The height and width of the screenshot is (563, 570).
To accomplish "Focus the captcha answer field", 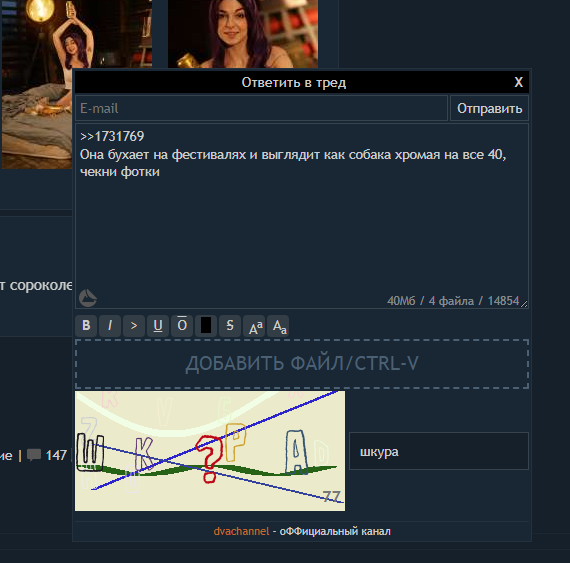I will [439, 451].
